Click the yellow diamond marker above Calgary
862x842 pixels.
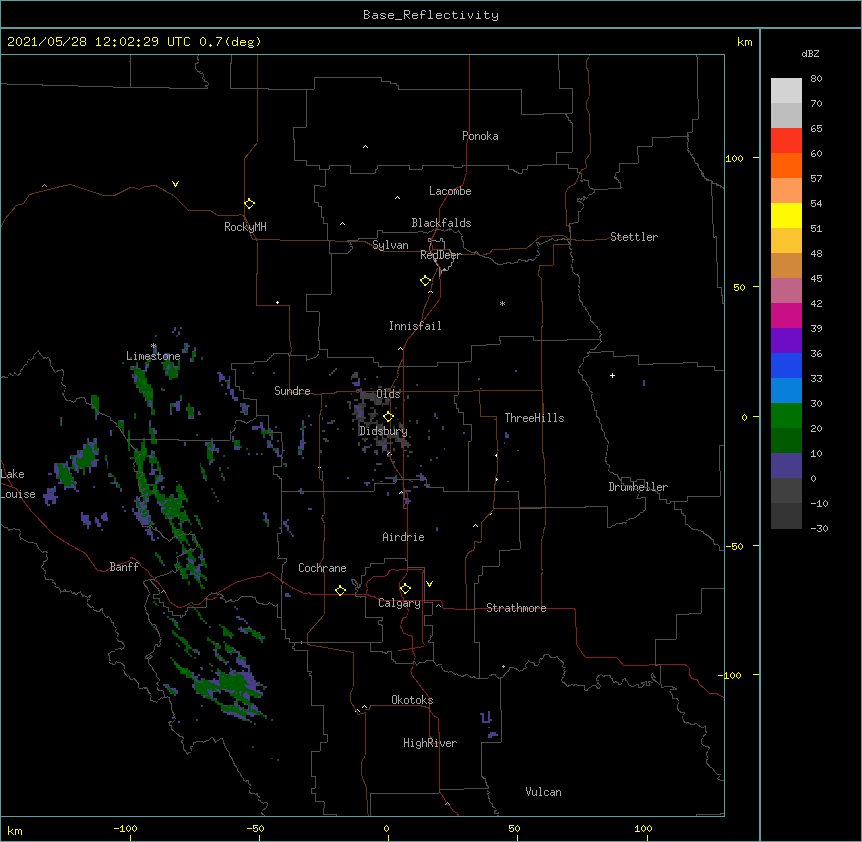click(x=405, y=589)
